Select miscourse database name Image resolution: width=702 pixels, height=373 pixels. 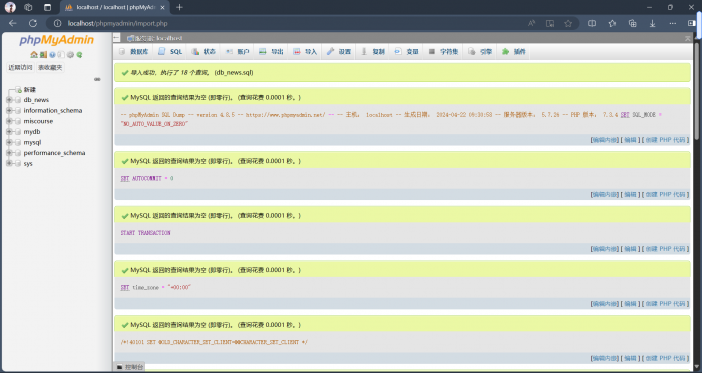point(39,121)
